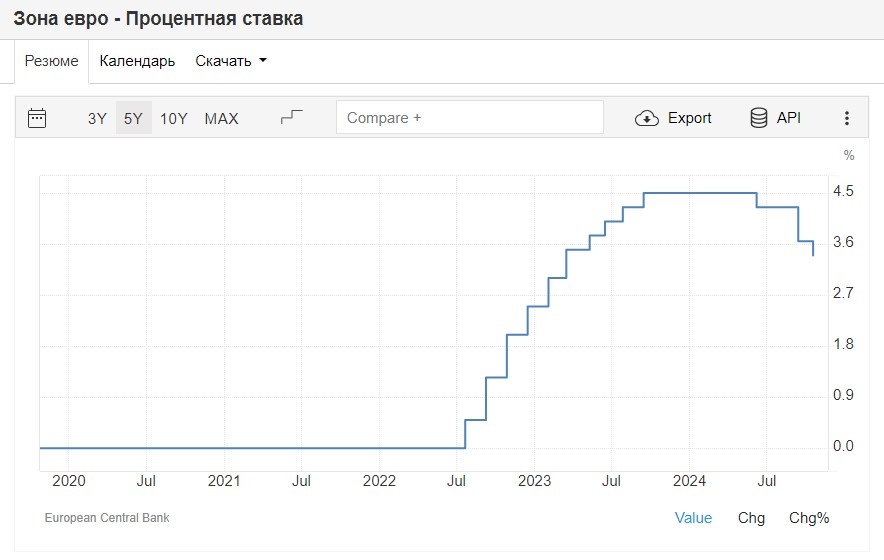Show the Value view

click(693, 518)
